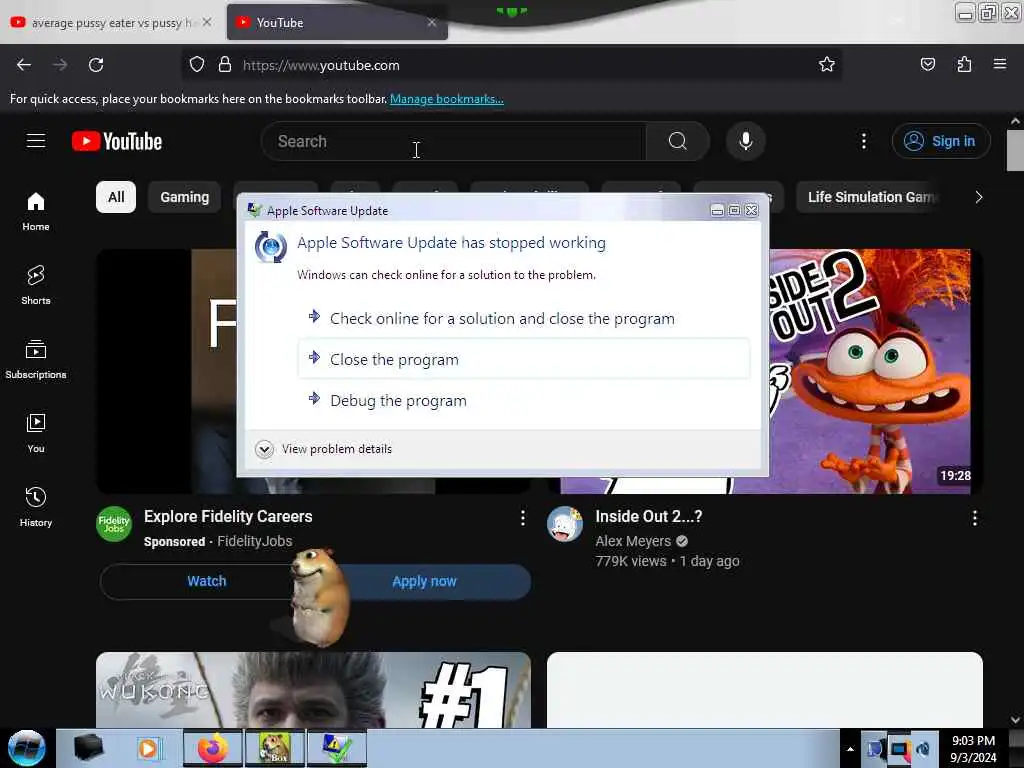Open the Inside Out 2 video thumbnail
The height and width of the screenshot is (768, 1024).
pyautogui.click(x=869, y=371)
